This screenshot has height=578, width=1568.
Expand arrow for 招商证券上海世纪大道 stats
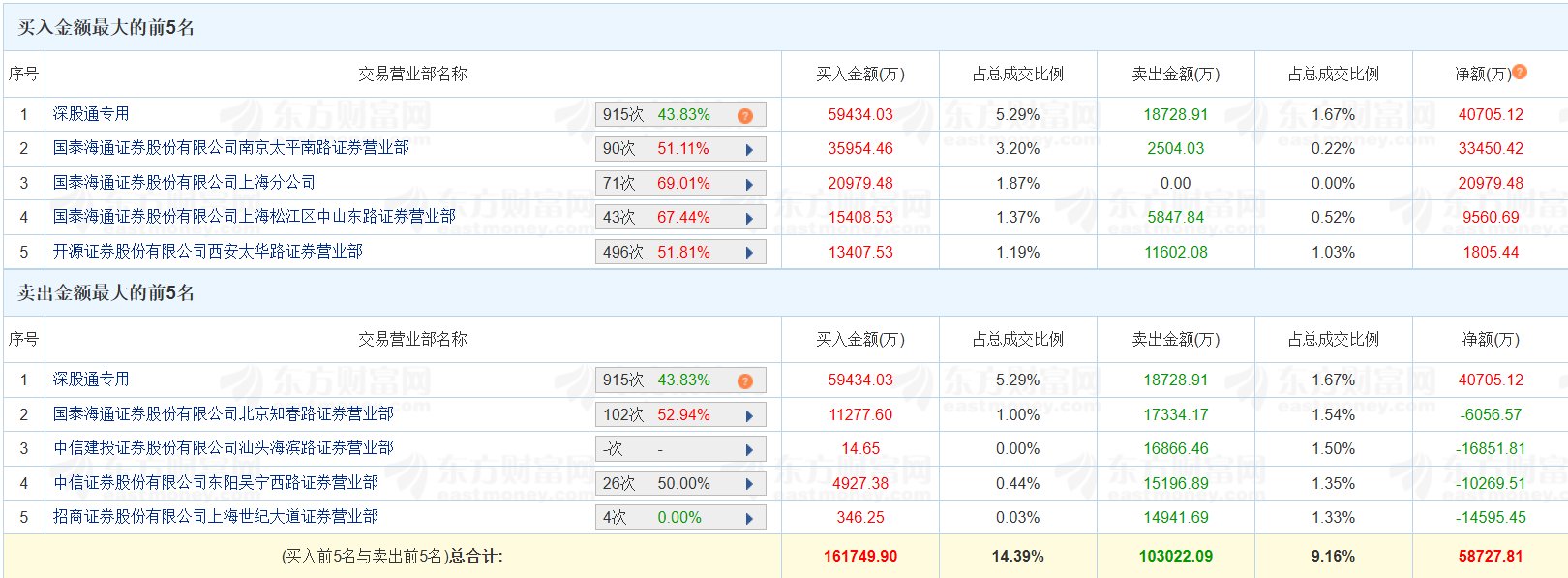pos(749,519)
